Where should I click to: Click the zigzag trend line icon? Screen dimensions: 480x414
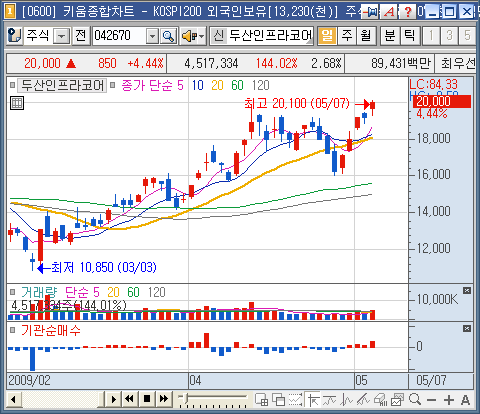(x=347, y=399)
